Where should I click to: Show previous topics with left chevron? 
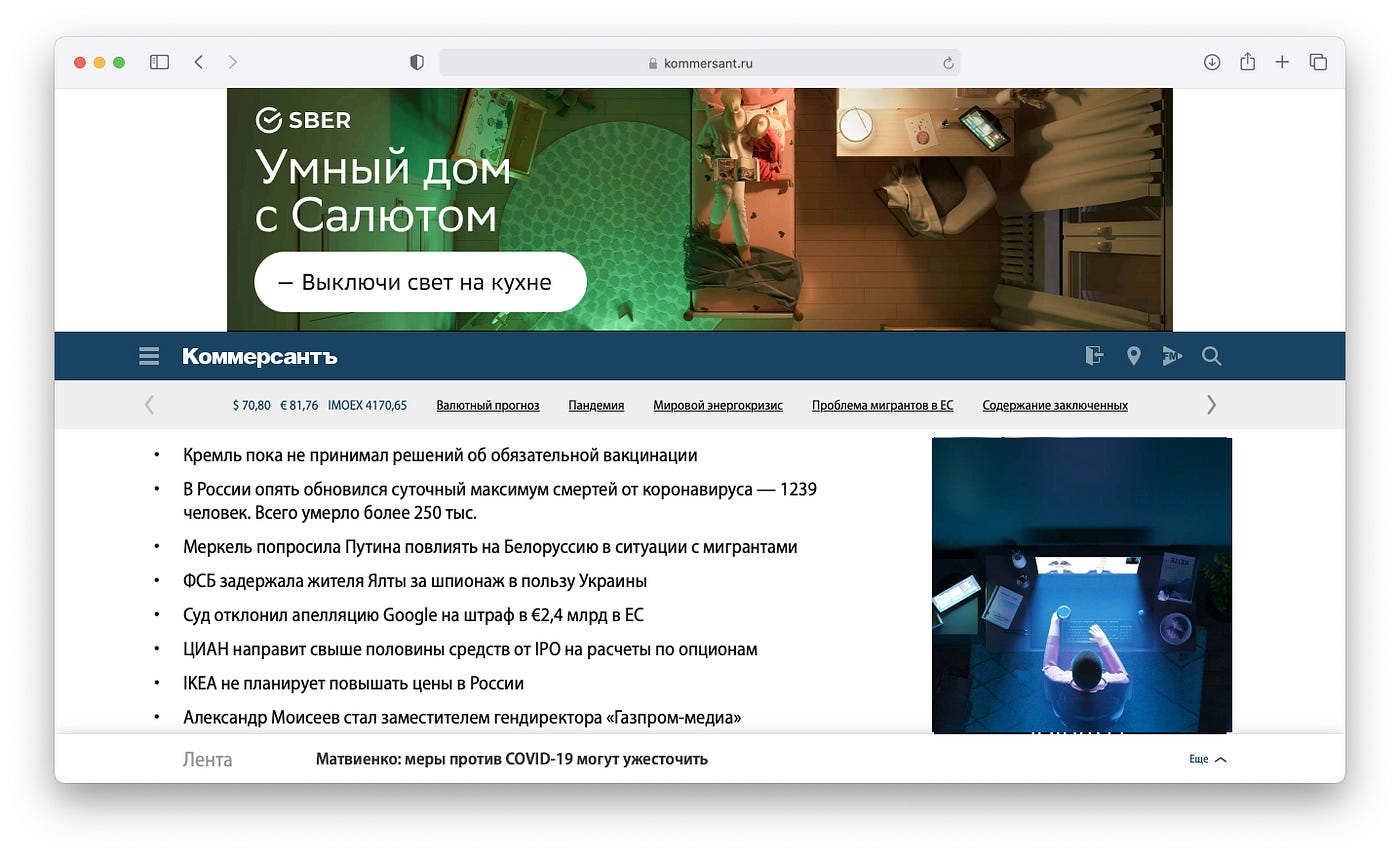coord(150,405)
